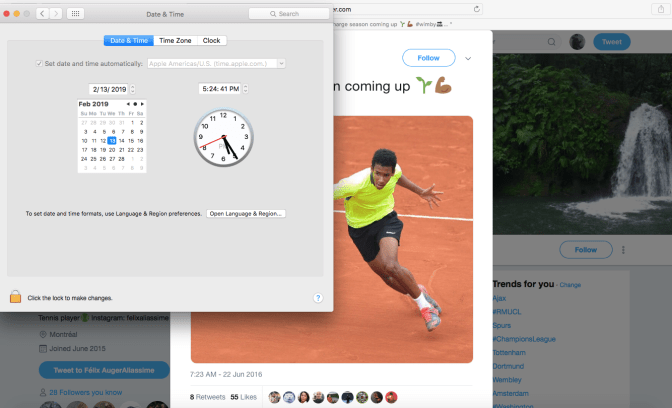Go back using the left arrow button

point(42,14)
